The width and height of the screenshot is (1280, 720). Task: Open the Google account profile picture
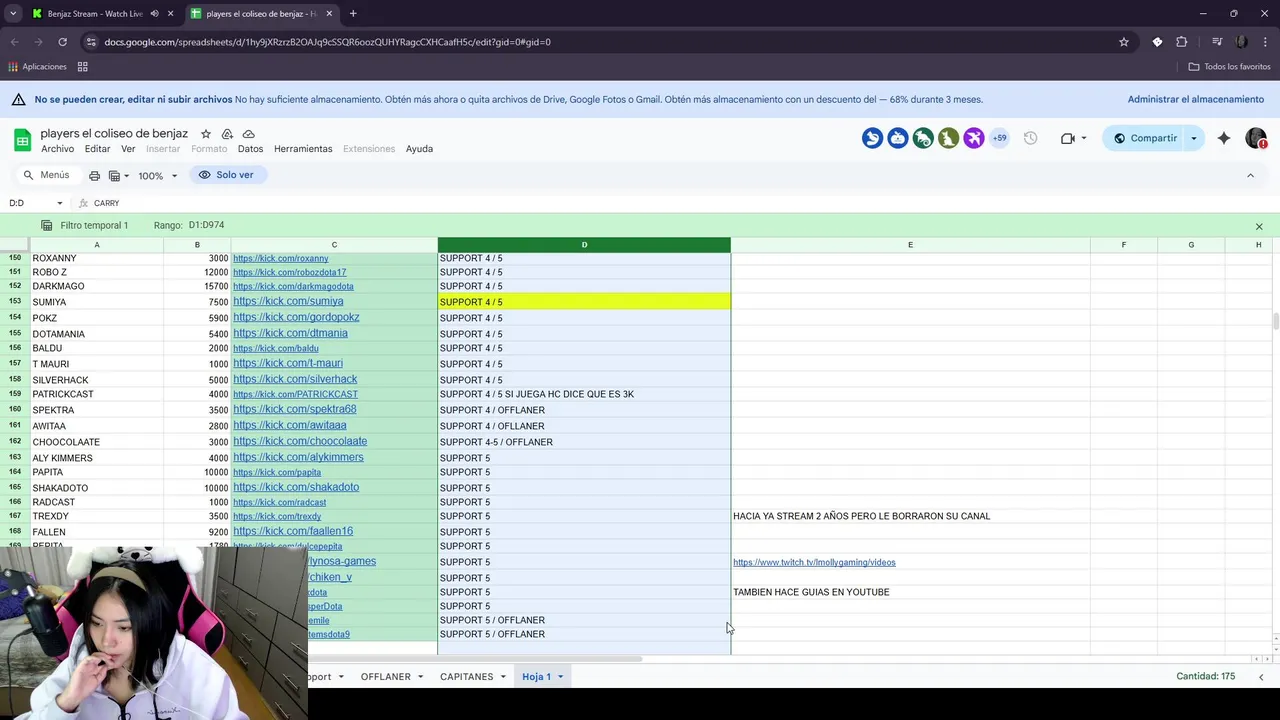pyautogui.click(x=1256, y=138)
